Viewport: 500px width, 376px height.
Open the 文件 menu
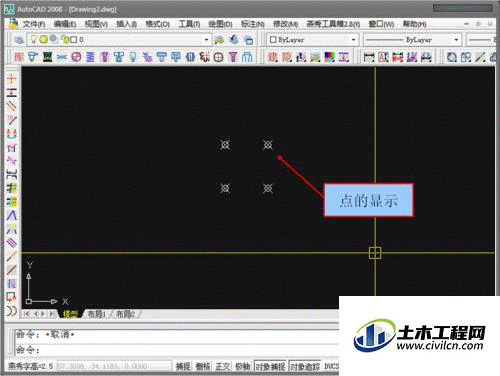[34, 24]
